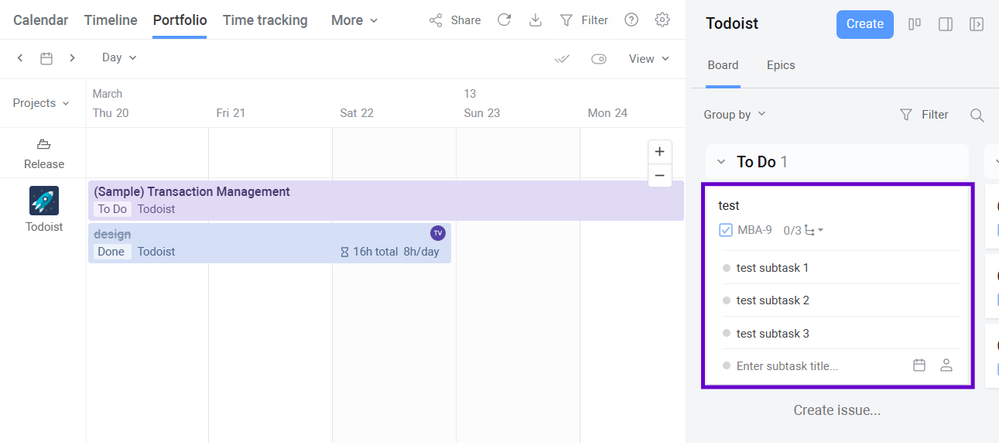The width and height of the screenshot is (999, 443).
Task: Open the Share icon
Action: click(436, 20)
